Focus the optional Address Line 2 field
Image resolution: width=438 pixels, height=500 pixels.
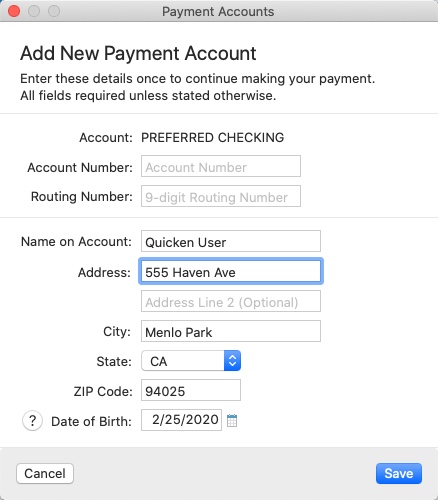(x=231, y=301)
